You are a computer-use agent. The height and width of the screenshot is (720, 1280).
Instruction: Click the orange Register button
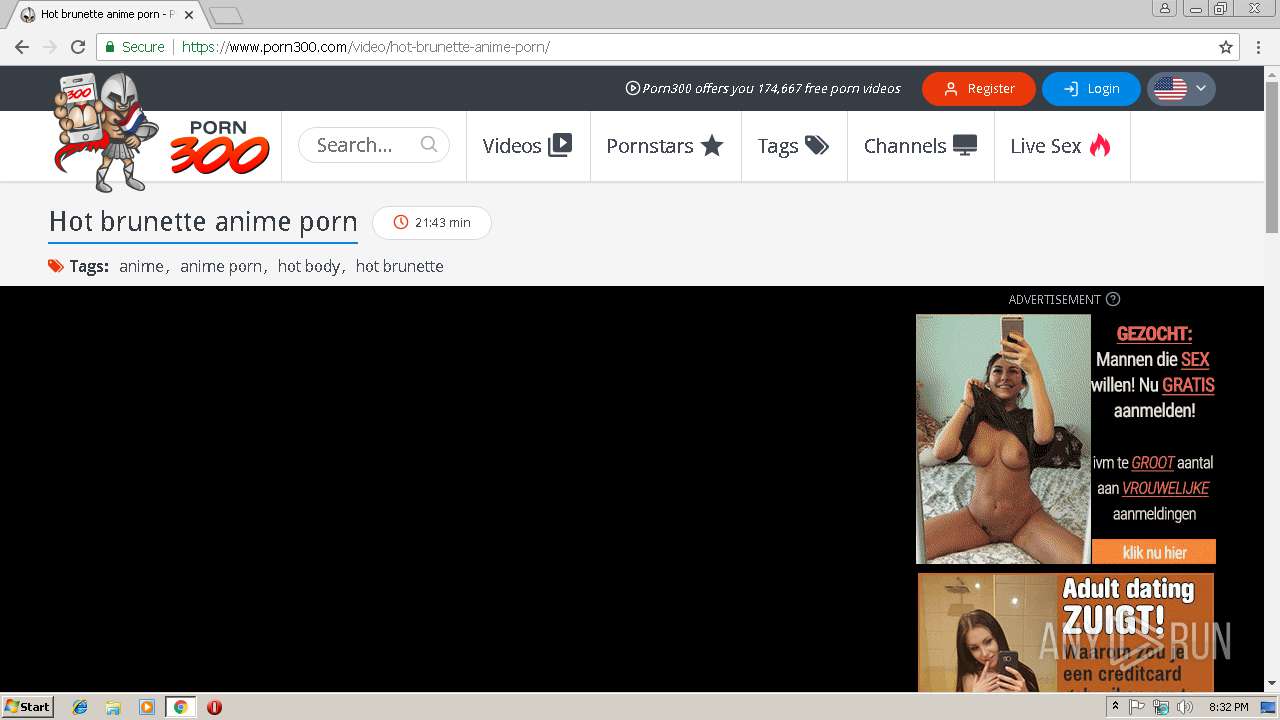point(979,89)
